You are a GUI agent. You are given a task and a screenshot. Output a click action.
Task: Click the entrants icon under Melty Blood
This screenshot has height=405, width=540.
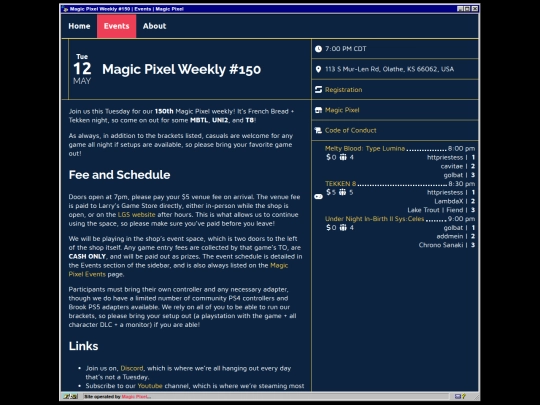click(x=343, y=157)
